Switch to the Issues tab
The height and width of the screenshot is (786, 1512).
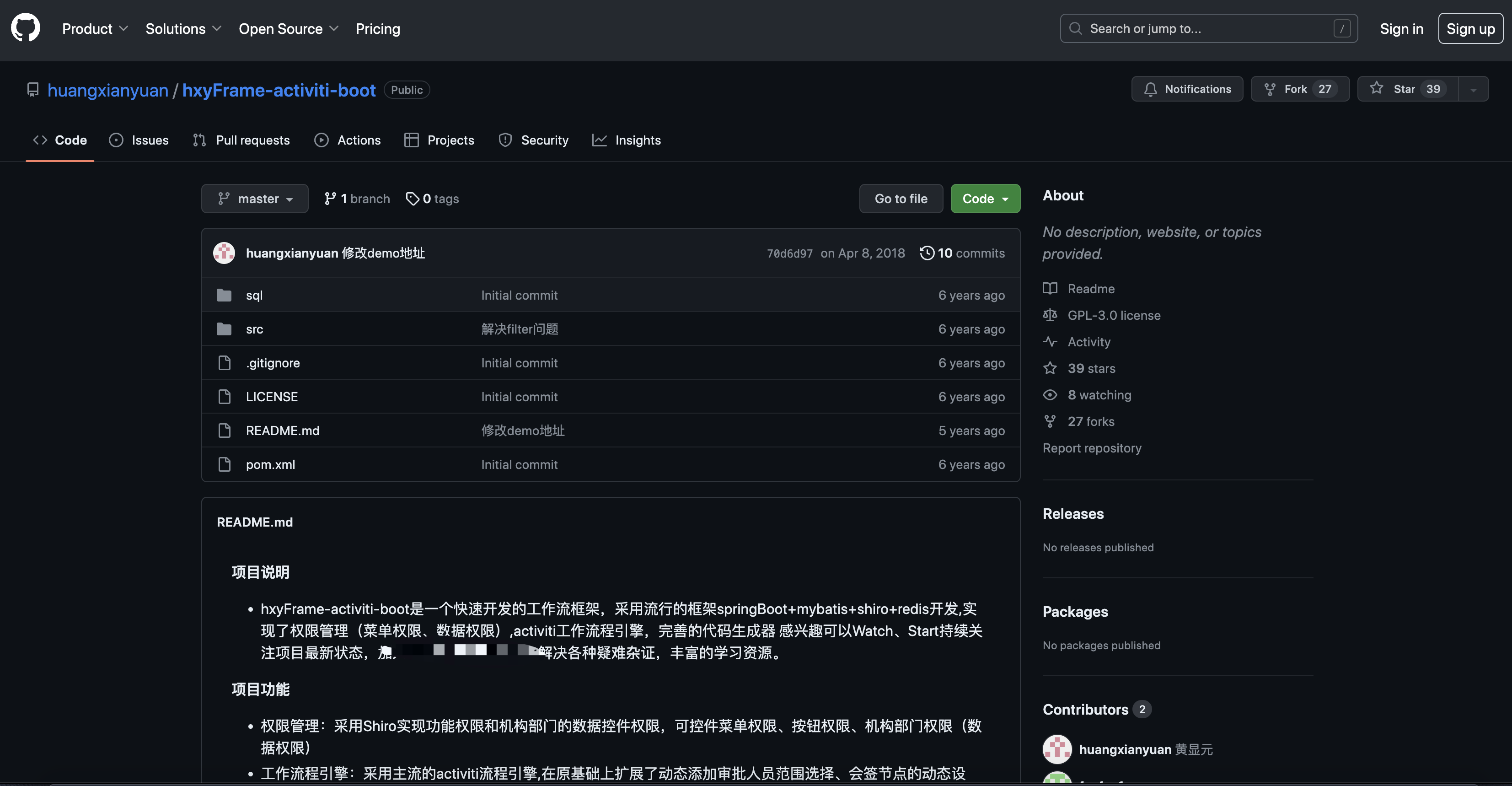[139, 140]
